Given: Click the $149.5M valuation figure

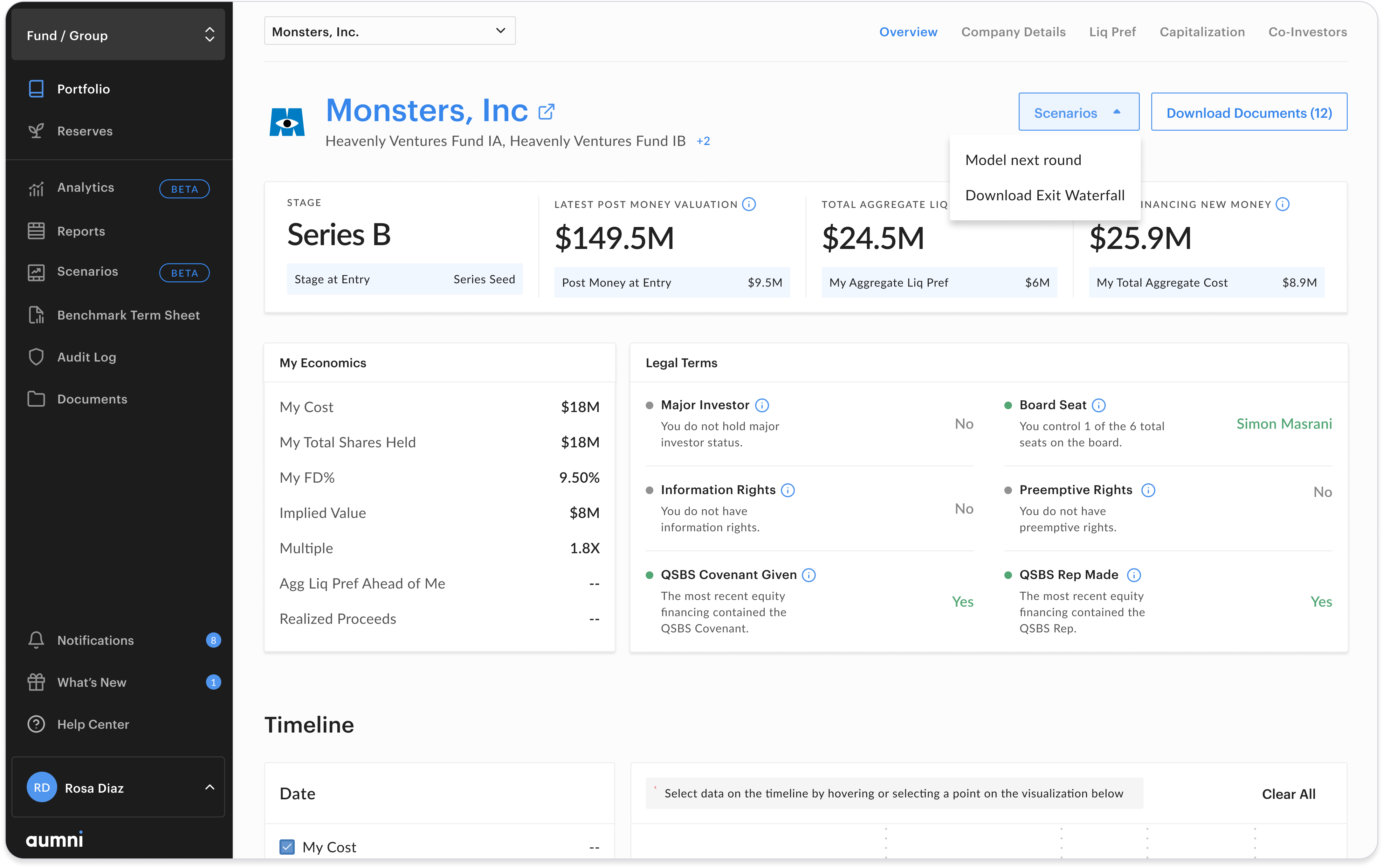Looking at the screenshot, I should point(614,238).
